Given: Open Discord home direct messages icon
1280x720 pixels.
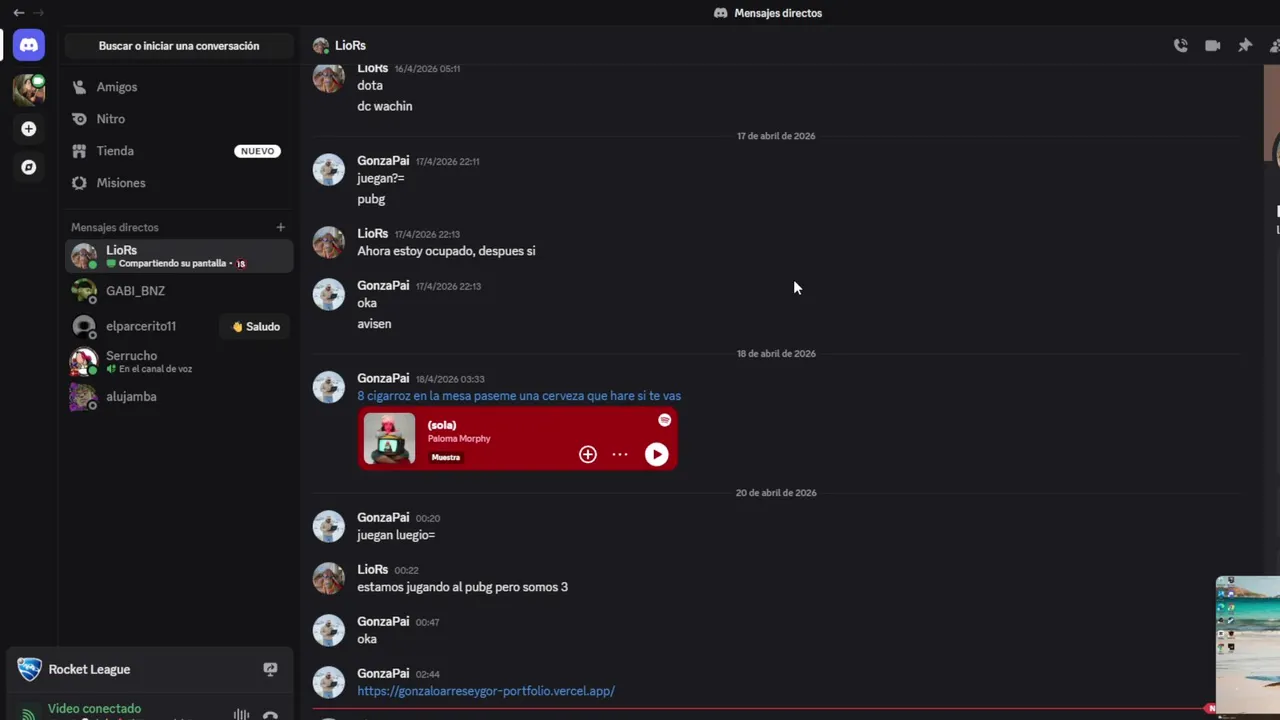Looking at the screenshot, I should 29,45.
